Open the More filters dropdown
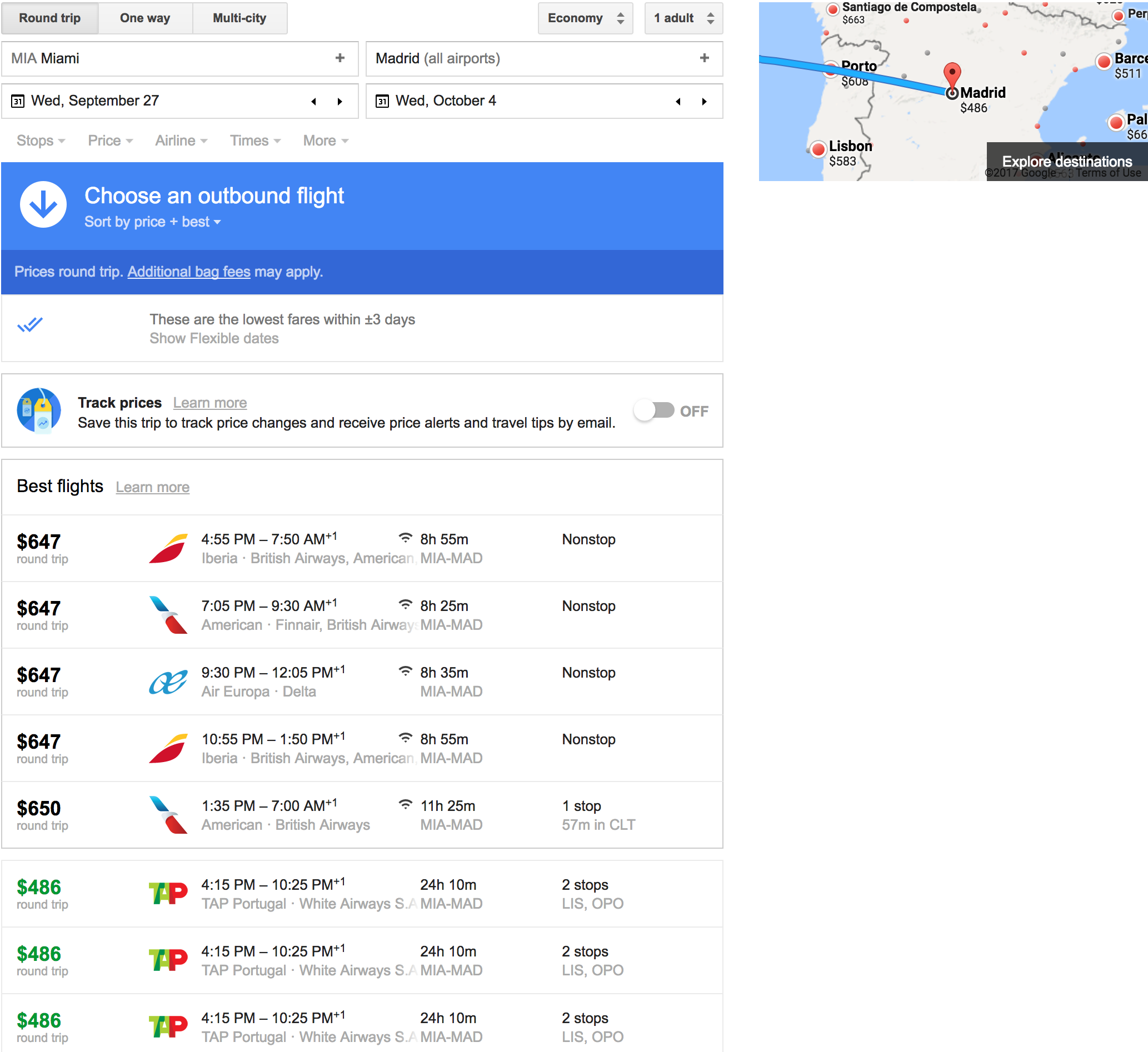Viewport: 1148px width, 1052px height. (x=326, y=141)
